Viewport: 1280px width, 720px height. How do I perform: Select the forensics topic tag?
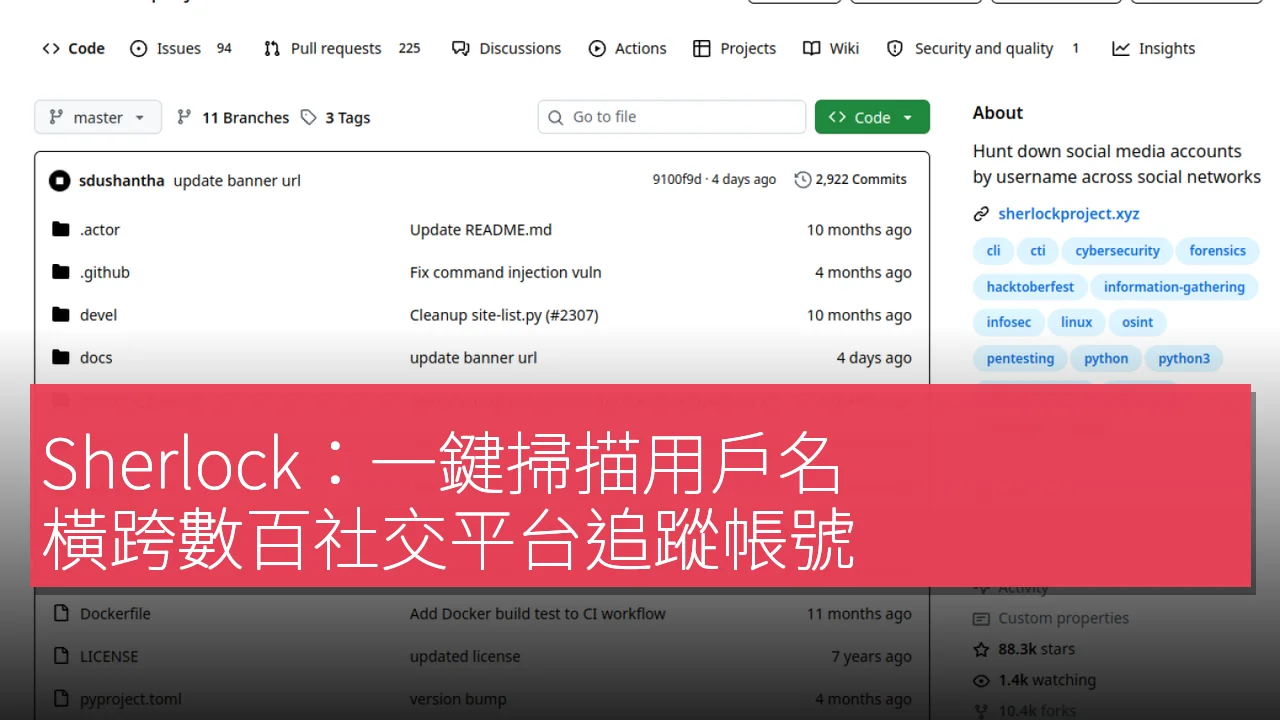coord(1217,251)
